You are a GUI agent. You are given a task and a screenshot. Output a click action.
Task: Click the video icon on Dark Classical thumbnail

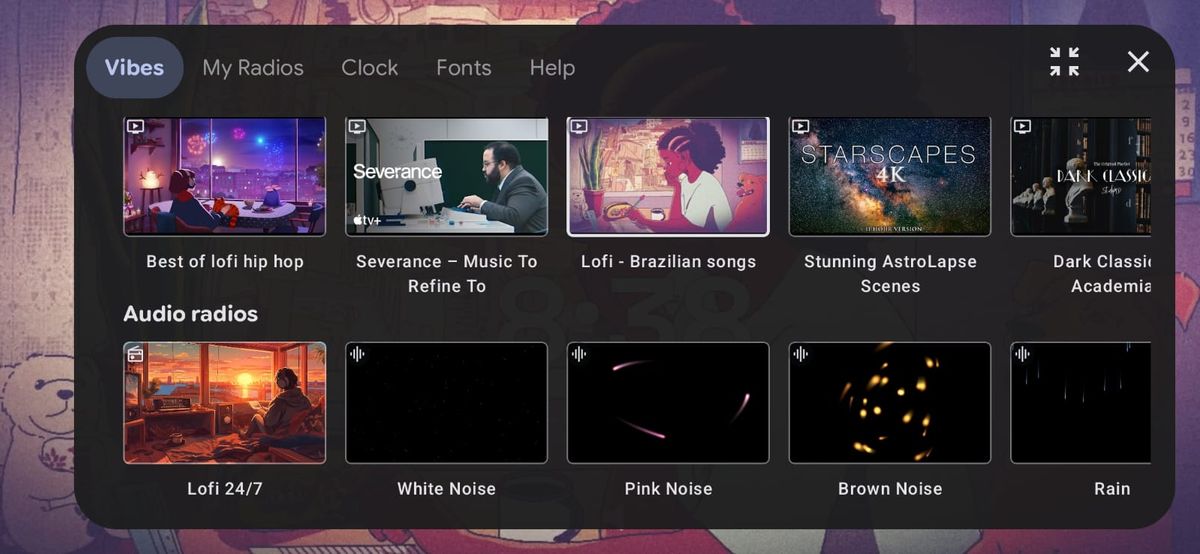click(1022, 127)
